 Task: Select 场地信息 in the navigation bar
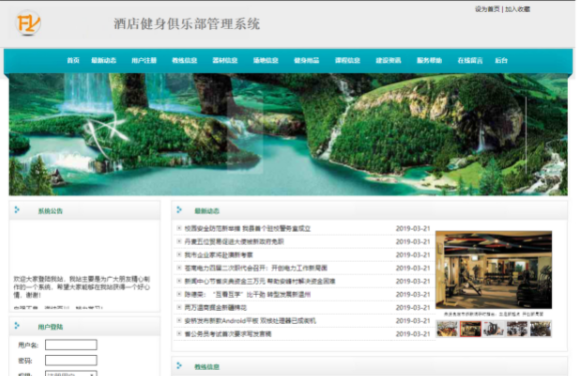click(265, 60)
